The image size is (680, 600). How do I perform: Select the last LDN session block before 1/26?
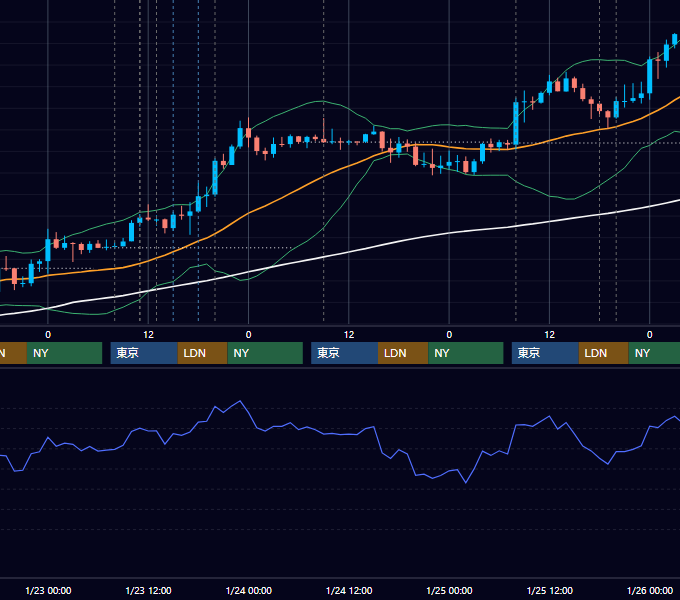(x=604, y=353)
